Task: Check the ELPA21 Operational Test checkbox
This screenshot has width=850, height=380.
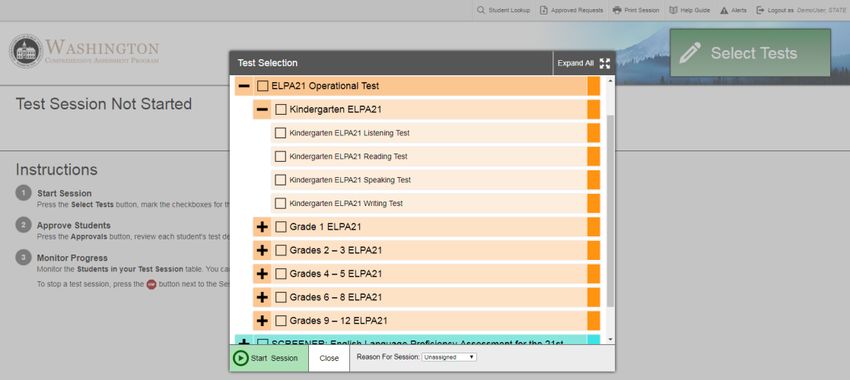Action: [262, 86]
